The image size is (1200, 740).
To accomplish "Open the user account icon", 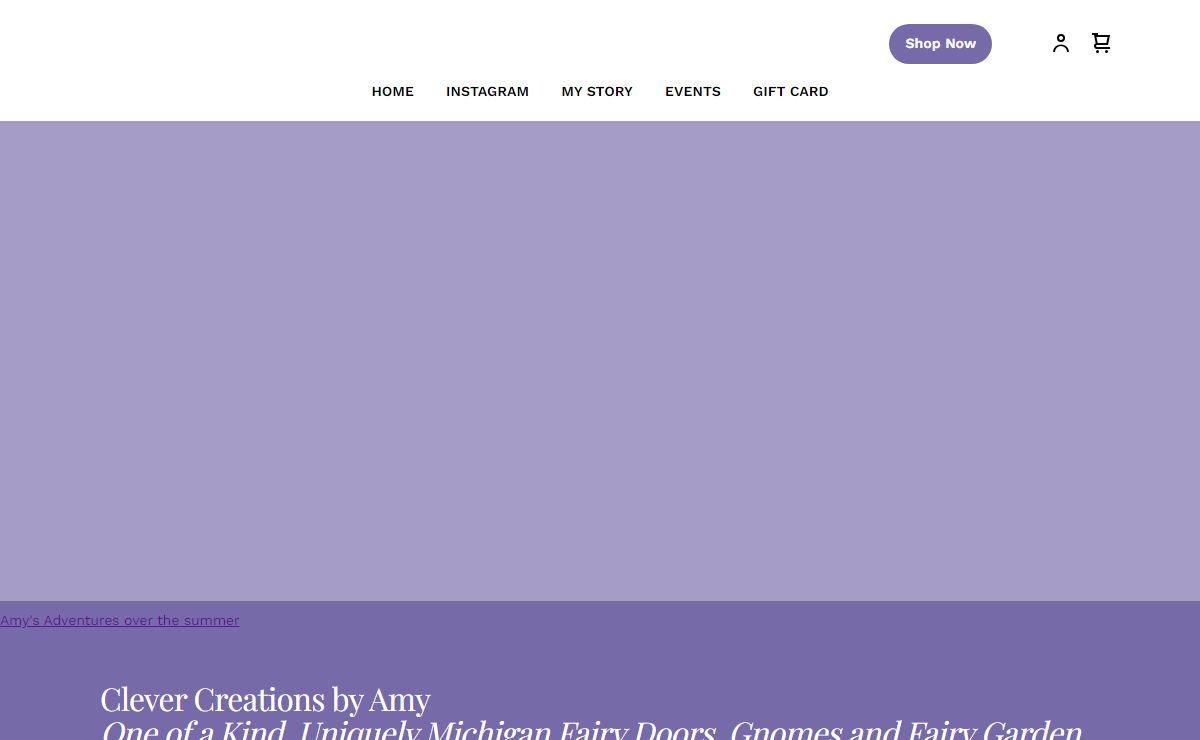I will 1061,43.
